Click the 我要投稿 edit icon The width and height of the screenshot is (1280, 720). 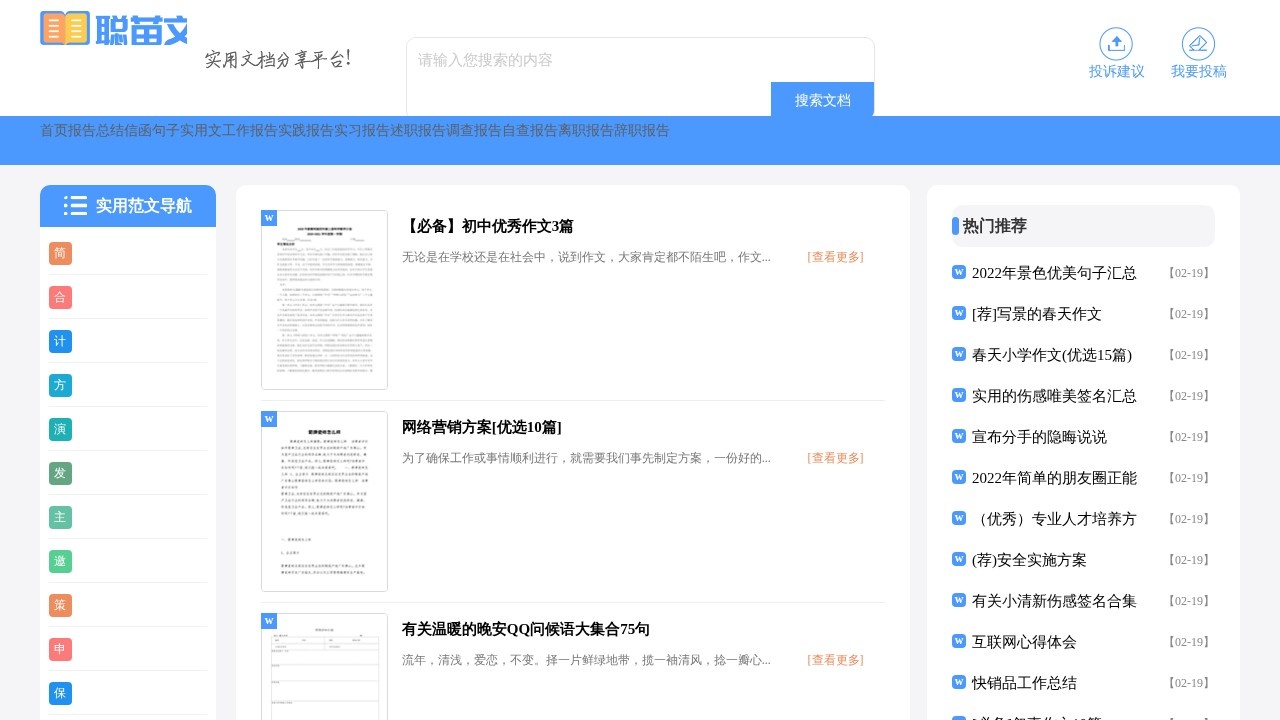pos(1198,44)
